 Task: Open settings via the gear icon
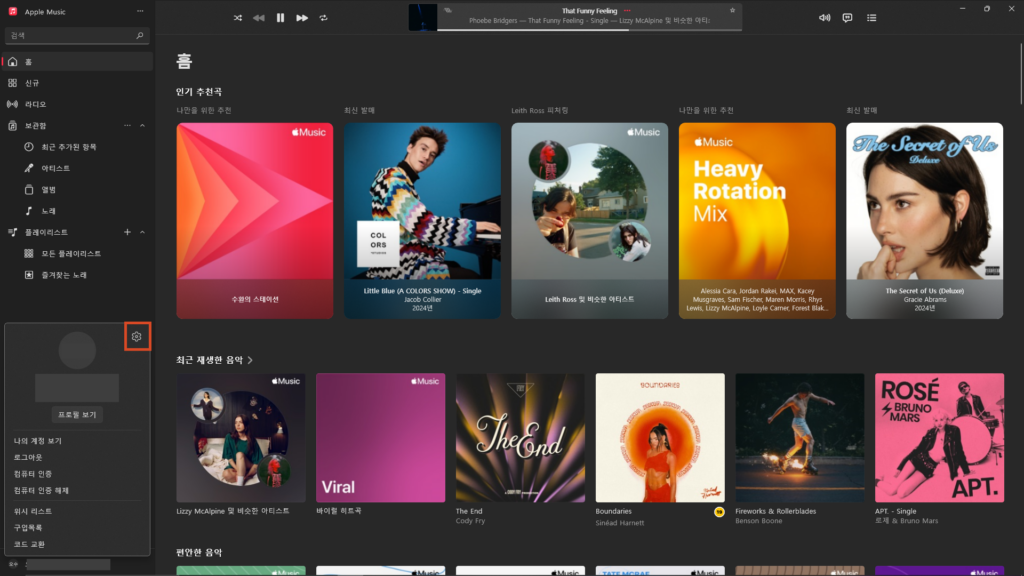tap(137, 336)
